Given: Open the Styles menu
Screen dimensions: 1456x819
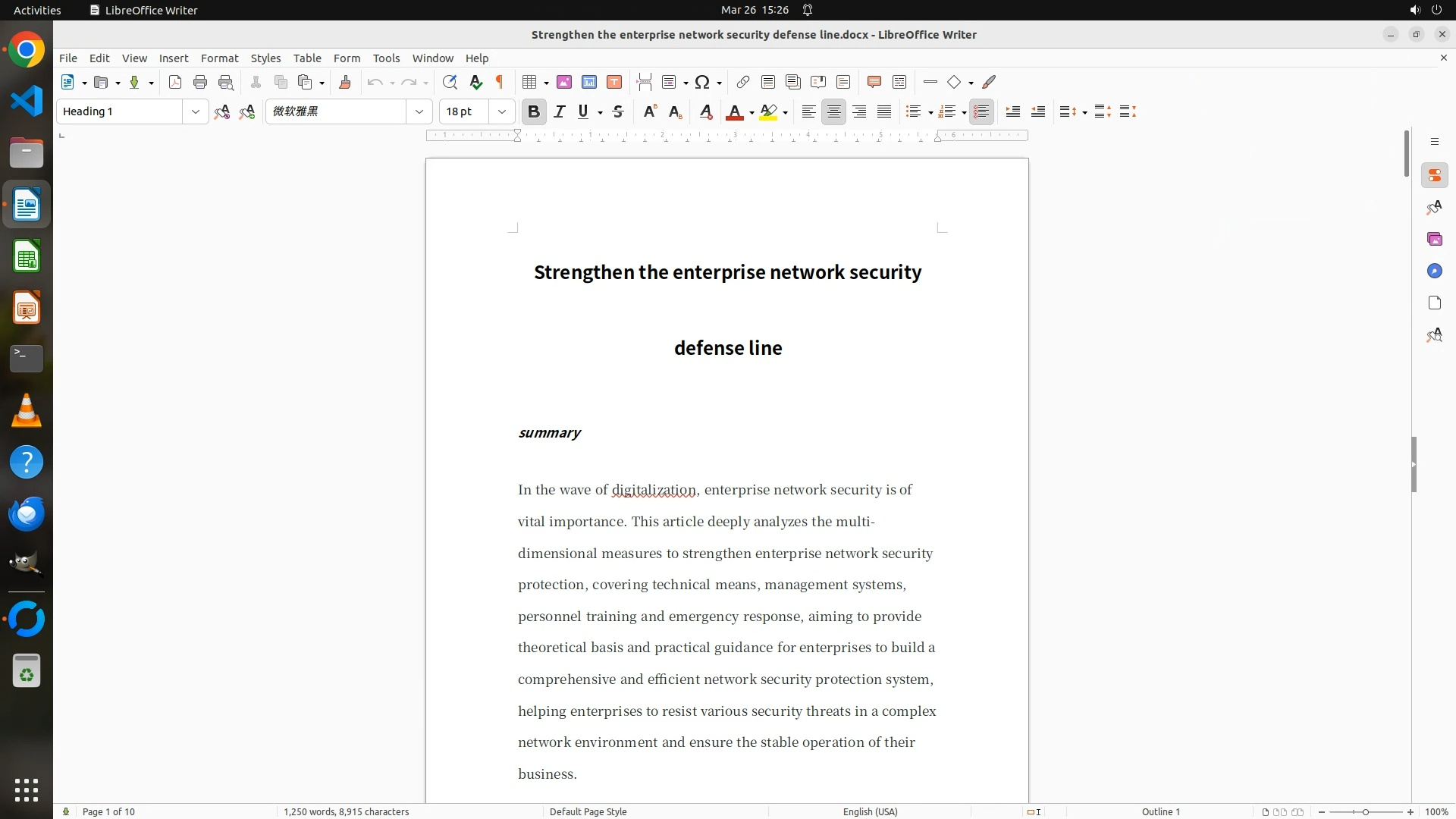Looking at the screenshot, I should click(x=265, y=58).
